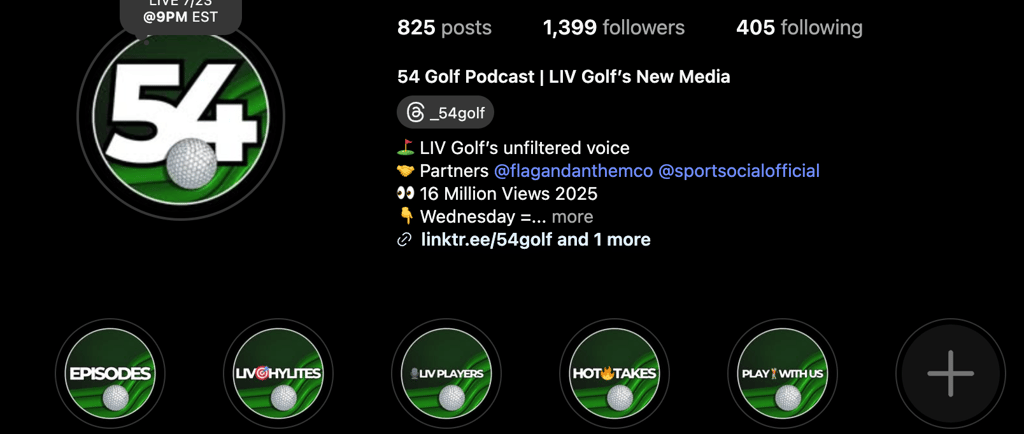Open the 54 Golf profile picture

tap(181, 116)
